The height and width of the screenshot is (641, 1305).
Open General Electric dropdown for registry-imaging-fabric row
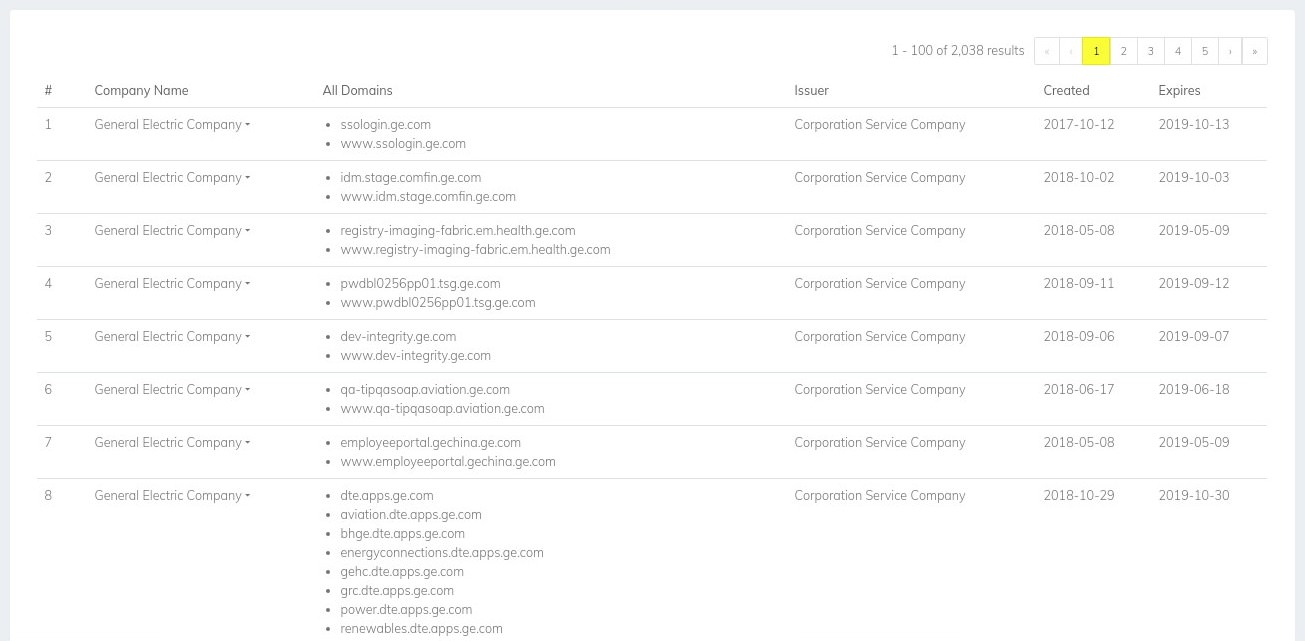tap(172, 231)
